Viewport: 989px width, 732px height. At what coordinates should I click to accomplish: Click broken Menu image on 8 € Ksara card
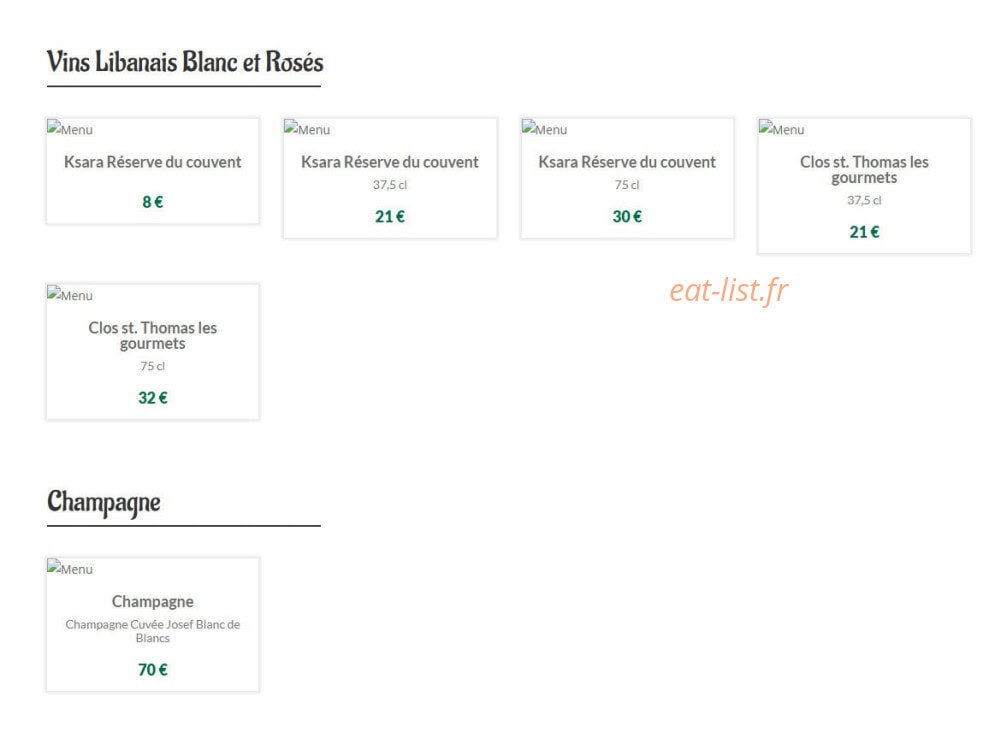click(70, 129)
